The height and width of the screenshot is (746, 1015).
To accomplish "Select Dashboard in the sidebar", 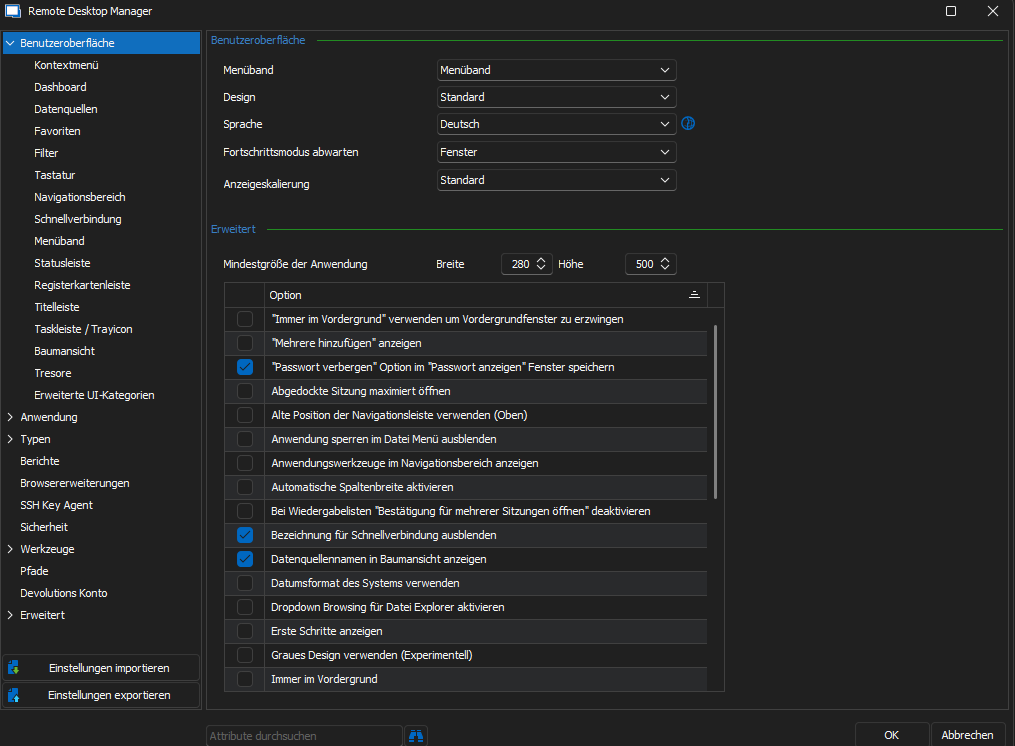I will pos(60,87).
